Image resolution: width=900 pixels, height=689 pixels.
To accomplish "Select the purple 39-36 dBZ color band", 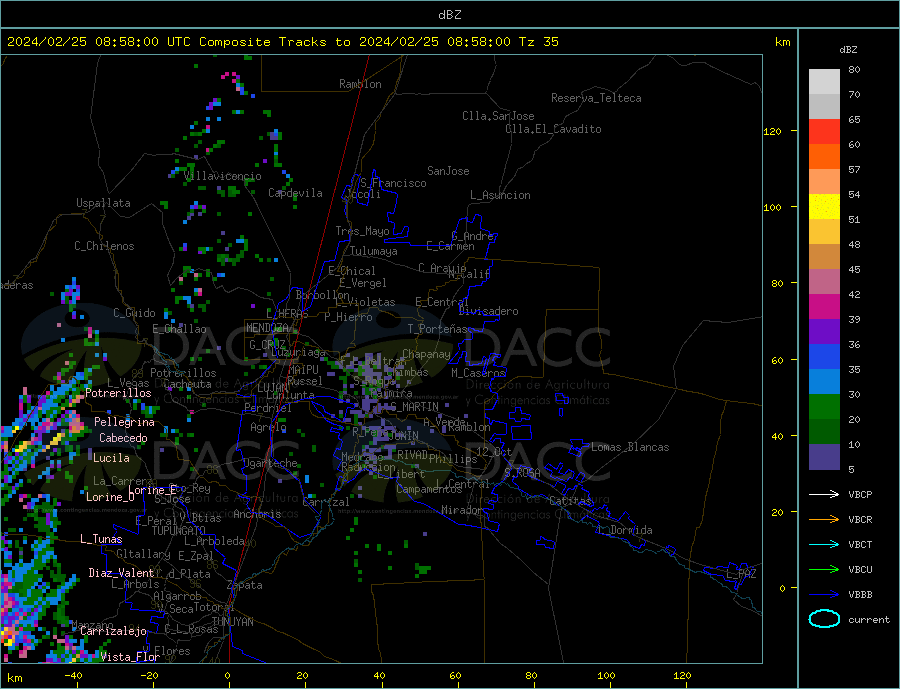I will (x=824, y=332).
